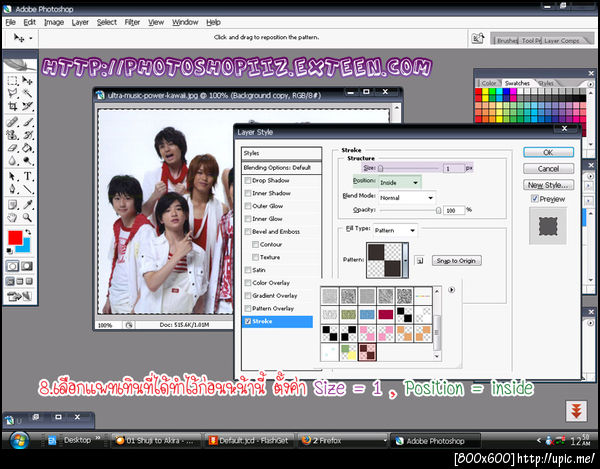
Task: Select the Hand tool
Action: (12, 218)
